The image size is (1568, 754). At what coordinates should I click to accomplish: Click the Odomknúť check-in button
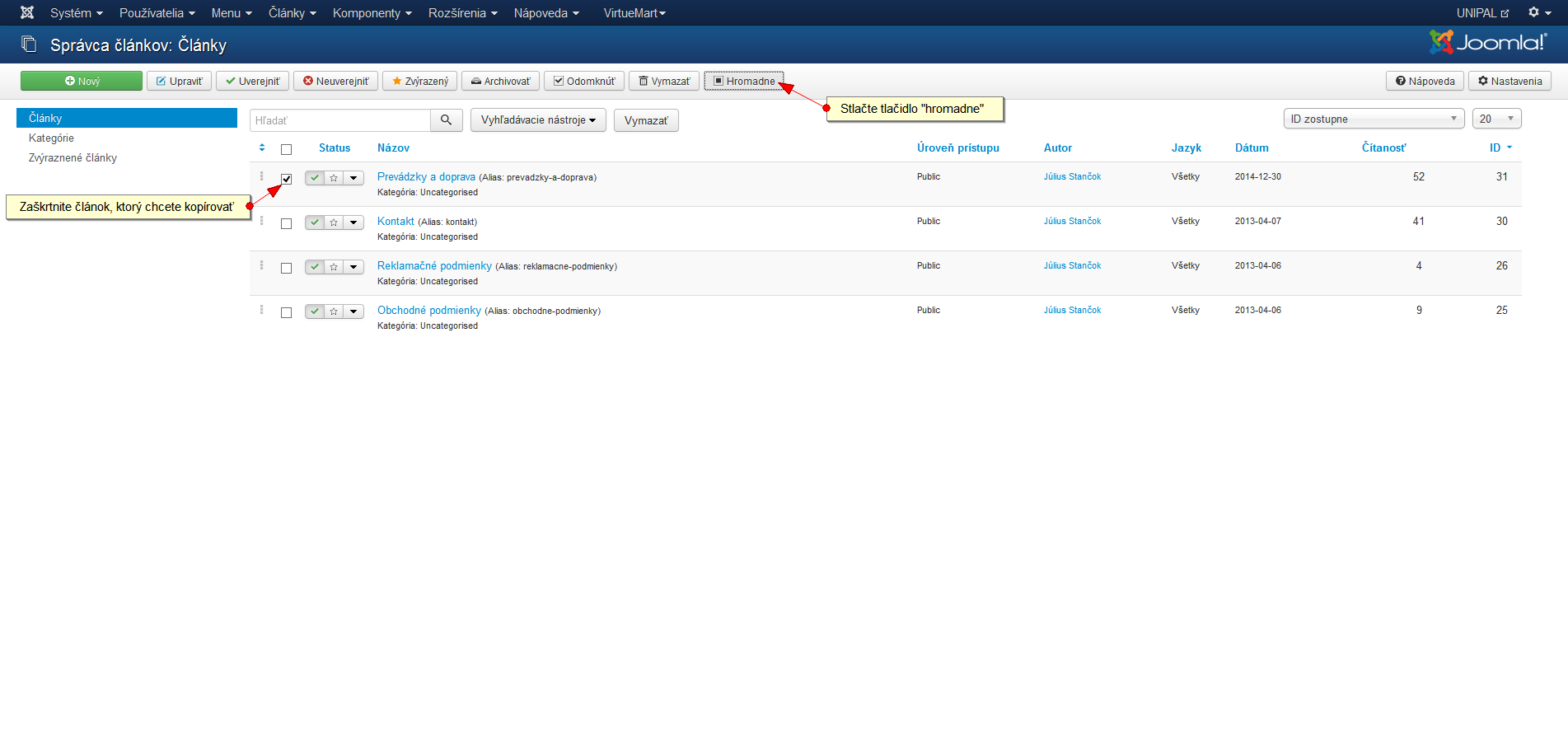coord(584,81)
